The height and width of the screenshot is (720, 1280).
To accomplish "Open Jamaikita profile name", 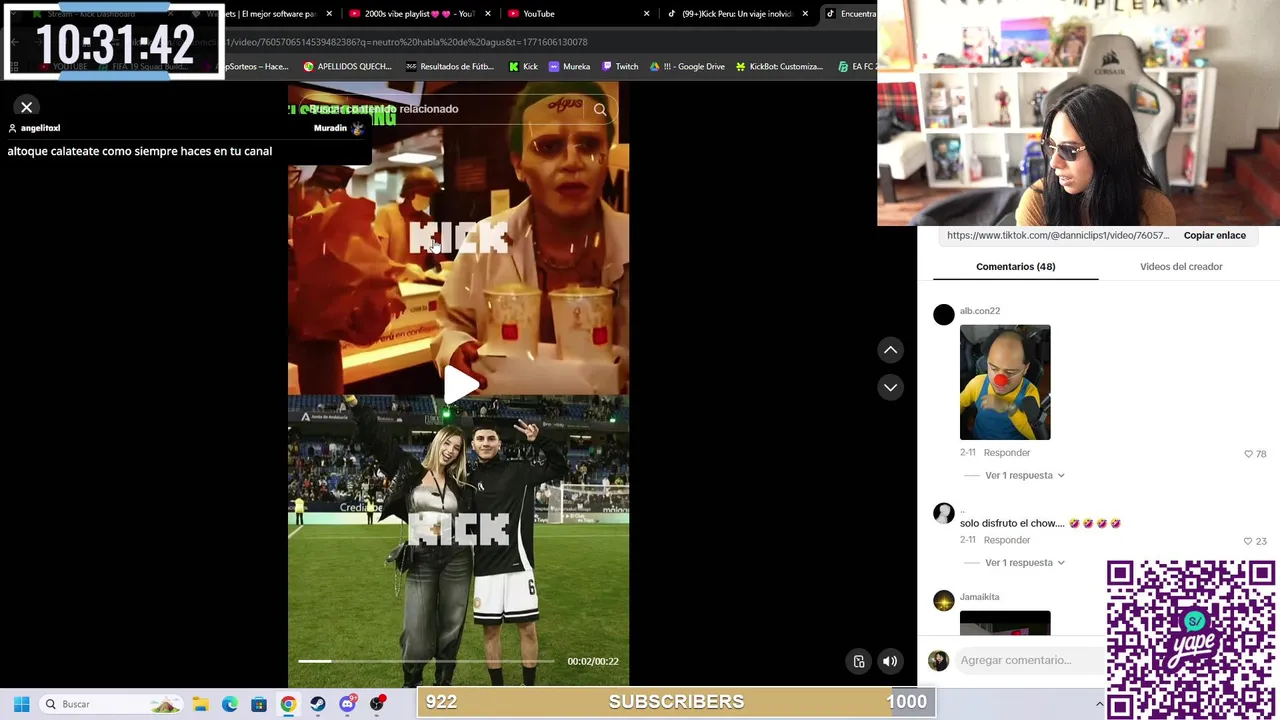I will pyautogui.click(x=979, y=597).
